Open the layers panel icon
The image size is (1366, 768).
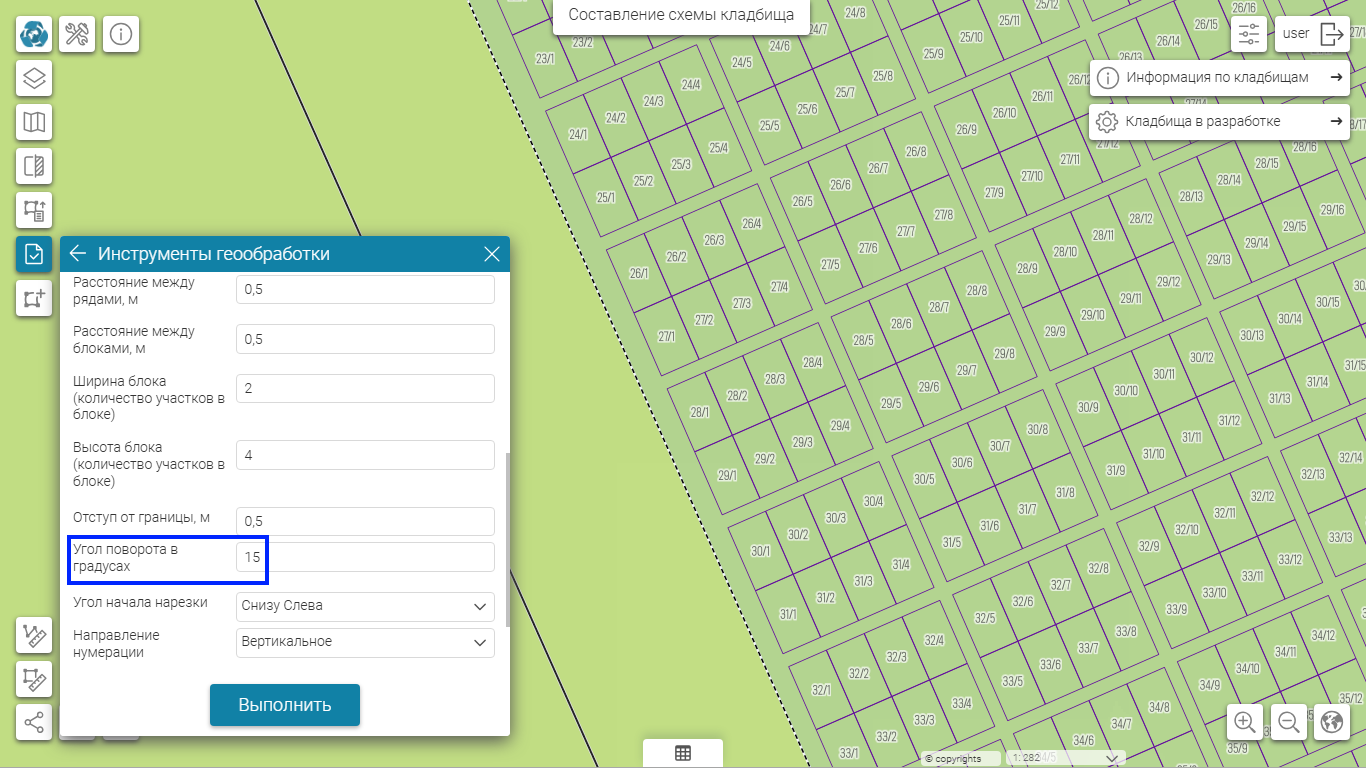[34, 78]
